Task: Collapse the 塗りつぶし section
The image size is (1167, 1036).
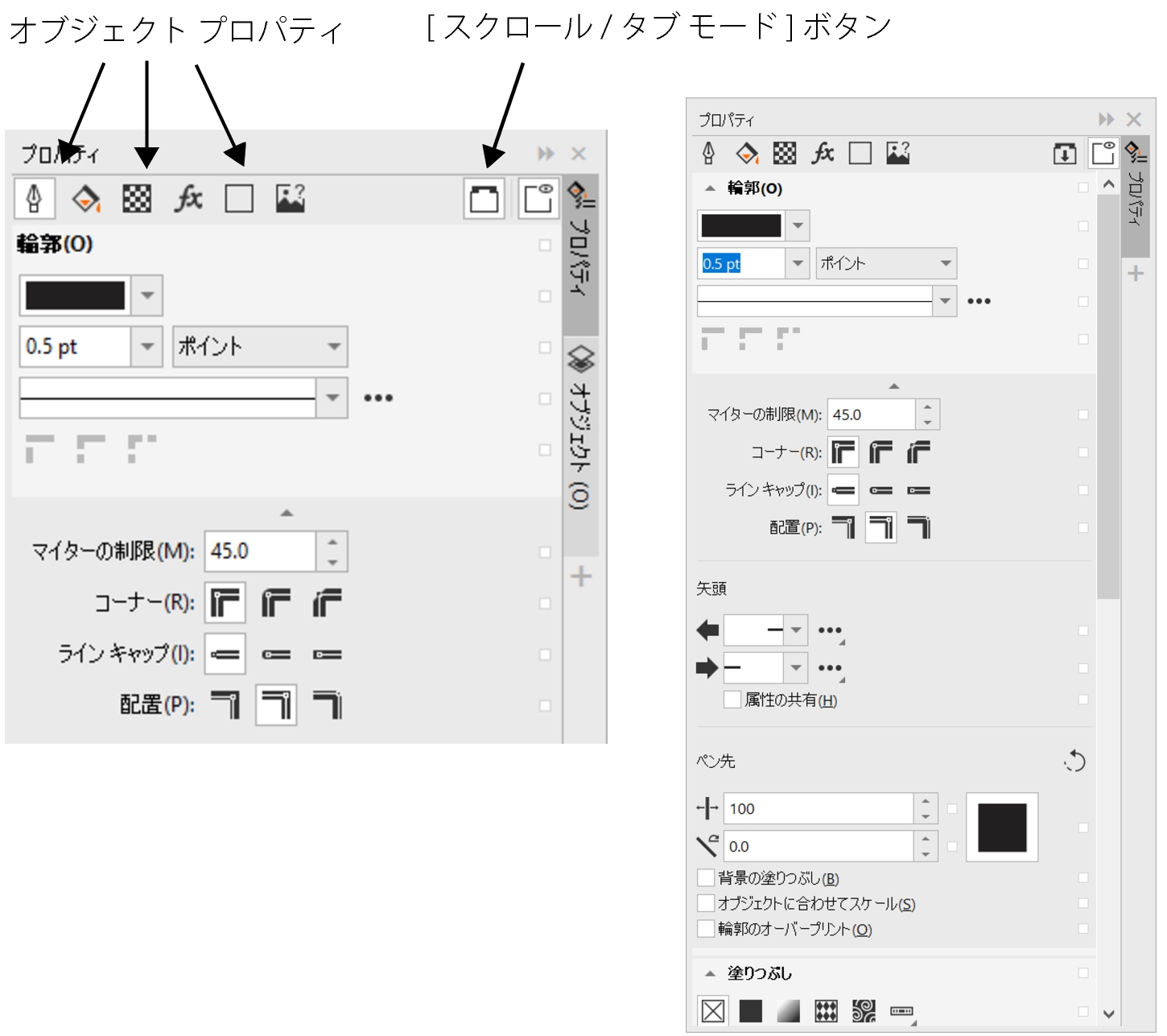Action: (710, 973)
